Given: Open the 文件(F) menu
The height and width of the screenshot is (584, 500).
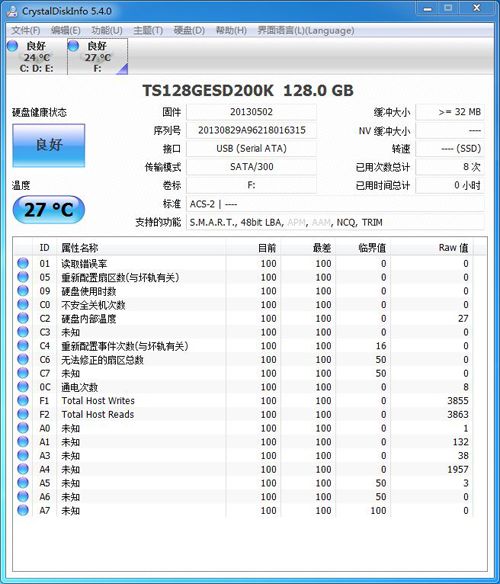Looking at the screenshot, I should click(25, 31).
